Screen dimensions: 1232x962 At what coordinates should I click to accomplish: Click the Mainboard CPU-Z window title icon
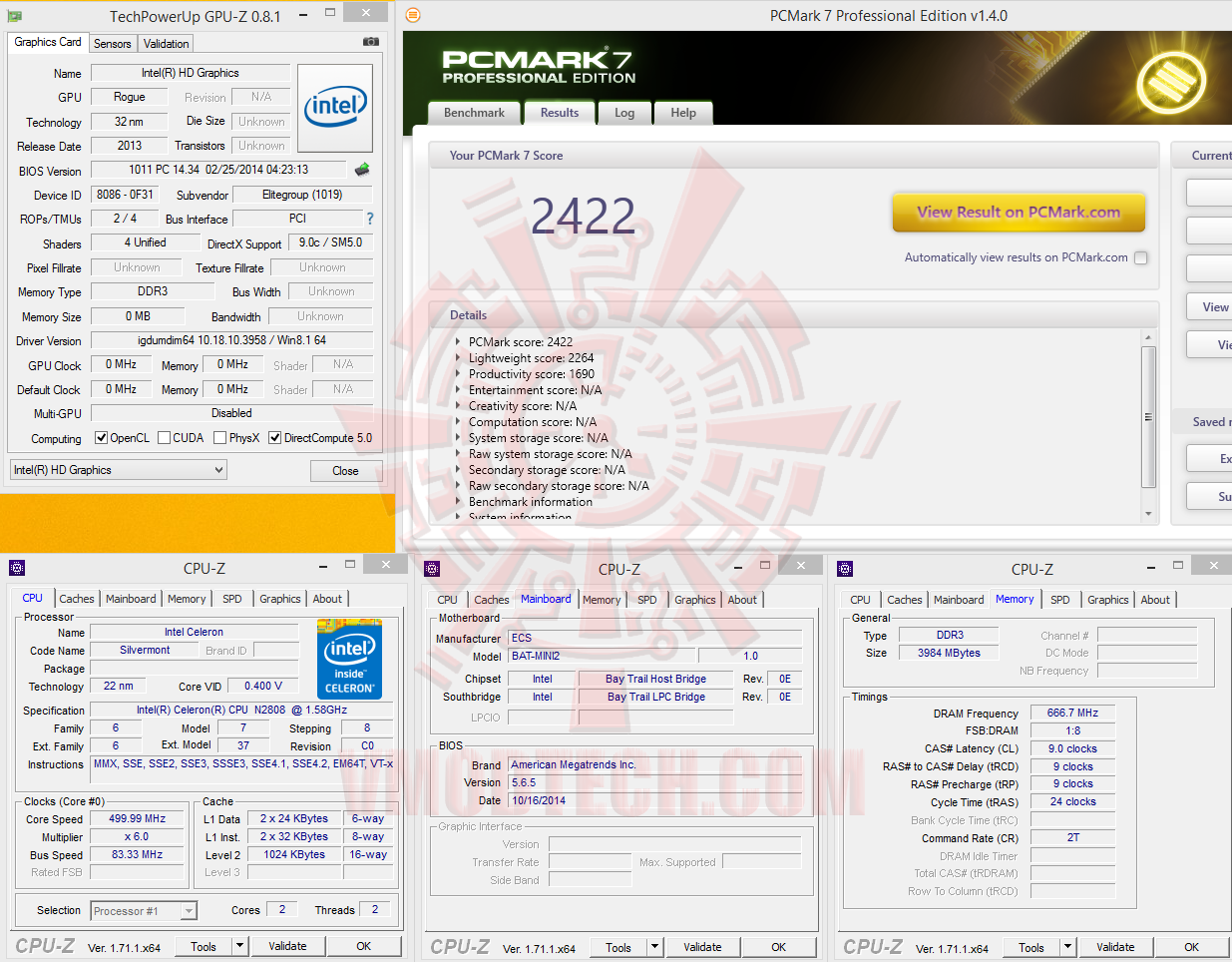432,569
